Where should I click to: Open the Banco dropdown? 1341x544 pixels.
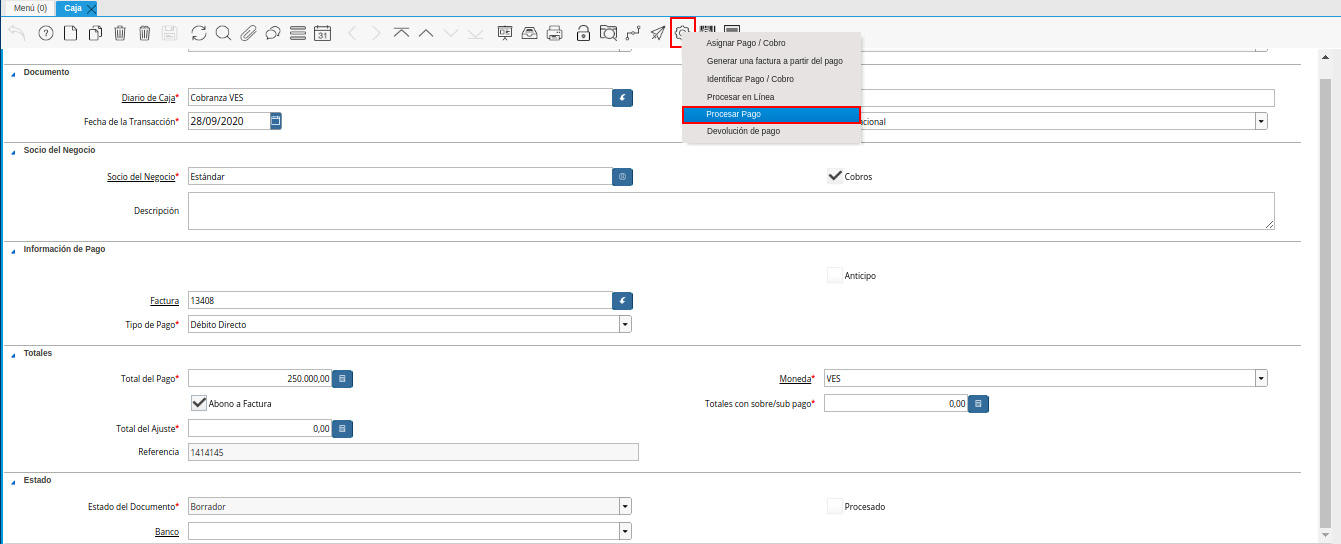tap(625, 532)
